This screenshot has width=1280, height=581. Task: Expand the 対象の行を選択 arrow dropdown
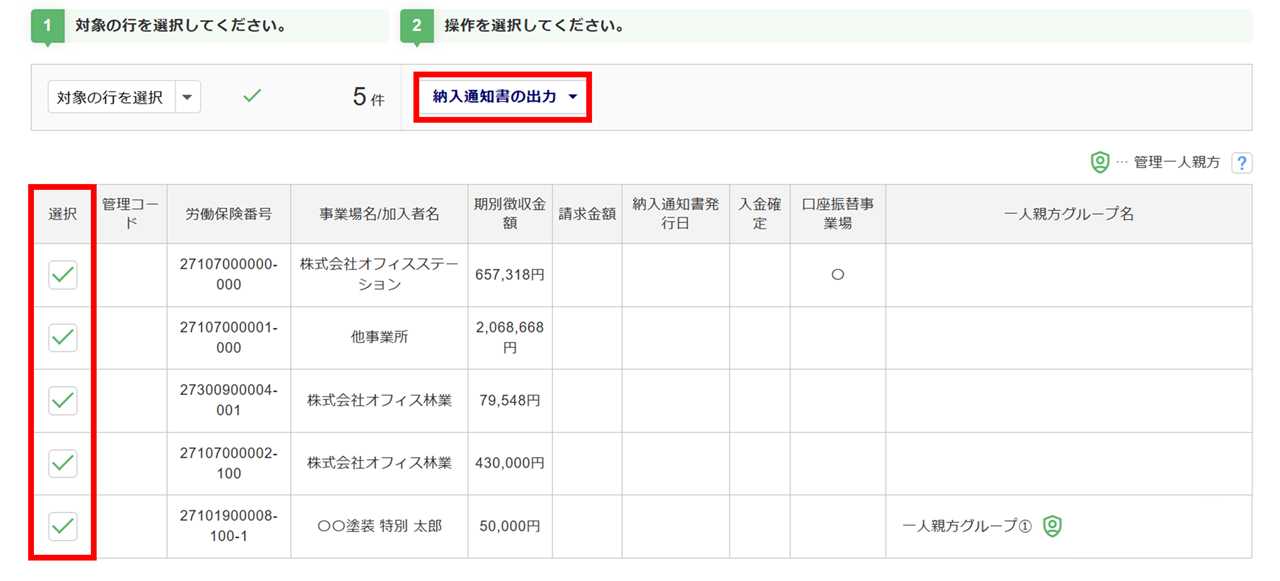tap(188, 97)
